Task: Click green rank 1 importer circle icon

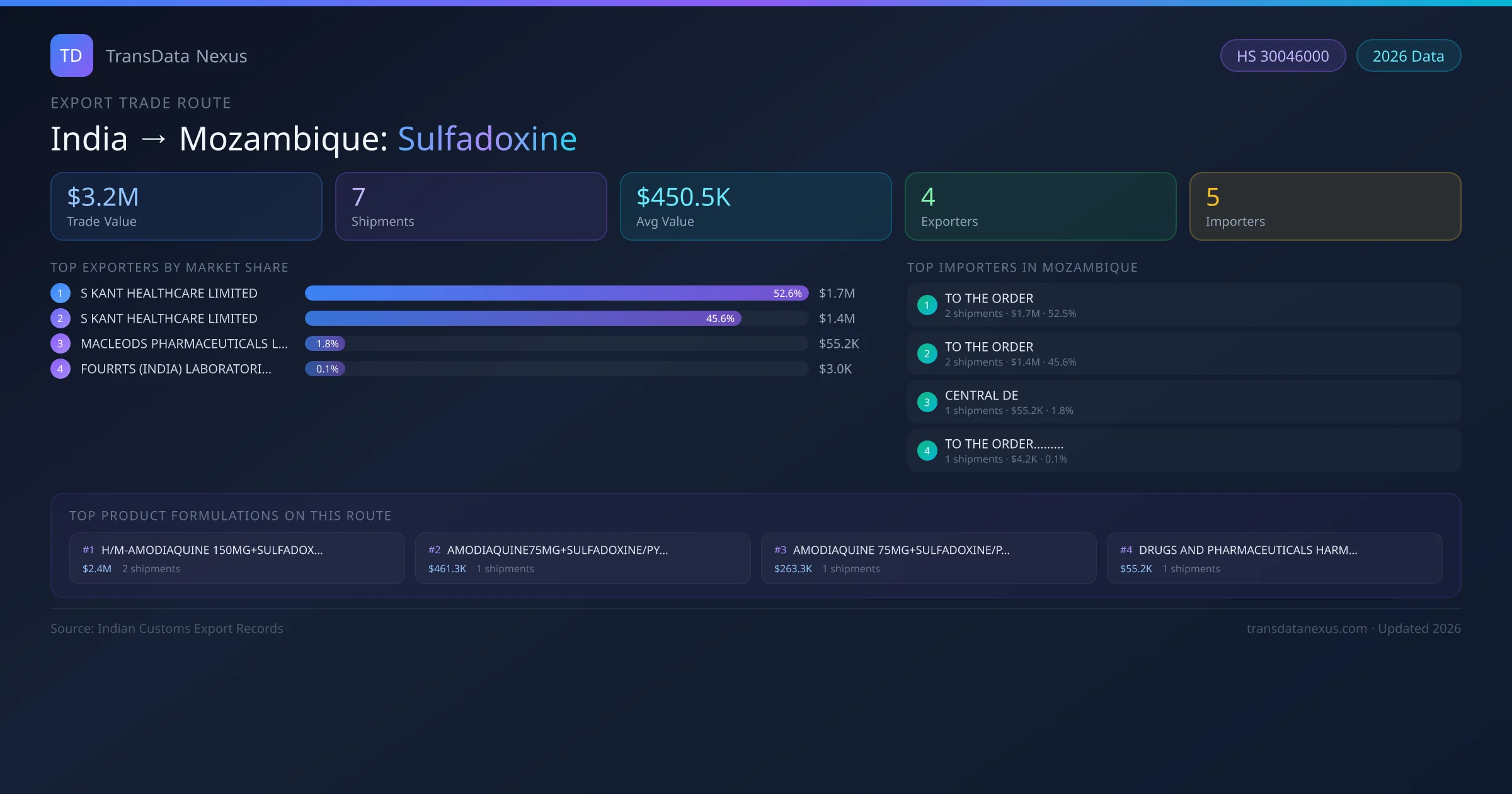Action: 927,305
